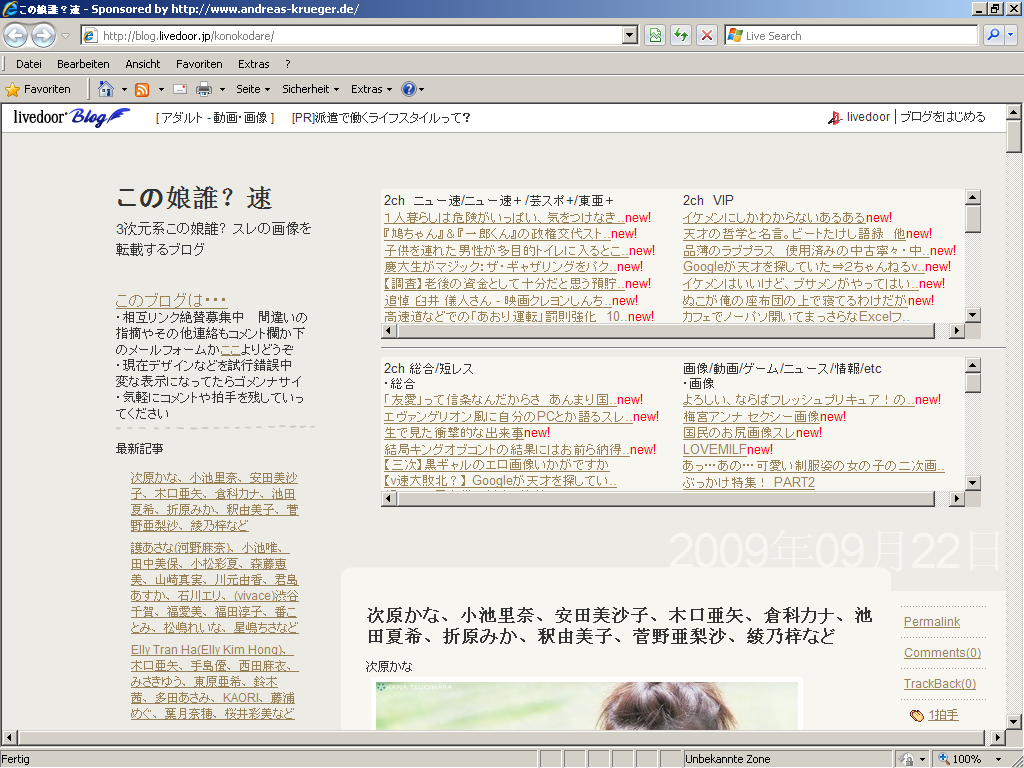This screenshot has height=768, width=1024.
Task: Open the Comments(0) link
Action: (942, 653)
